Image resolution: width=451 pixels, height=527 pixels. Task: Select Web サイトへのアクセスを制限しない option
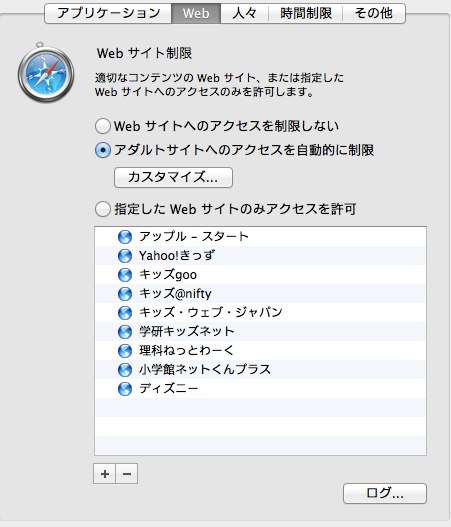(103, 126)
